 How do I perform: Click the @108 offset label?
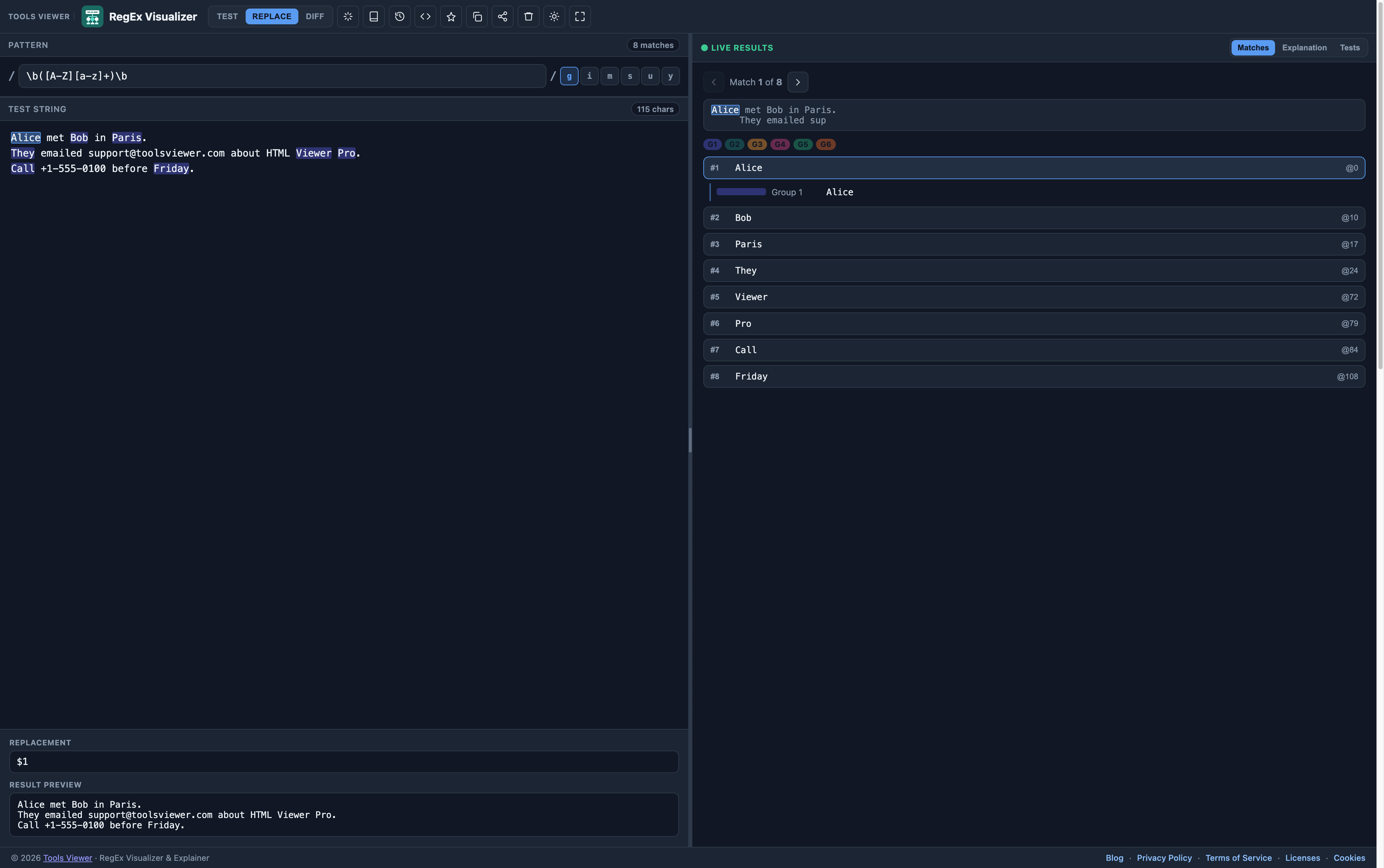[x=1347, y=376]
